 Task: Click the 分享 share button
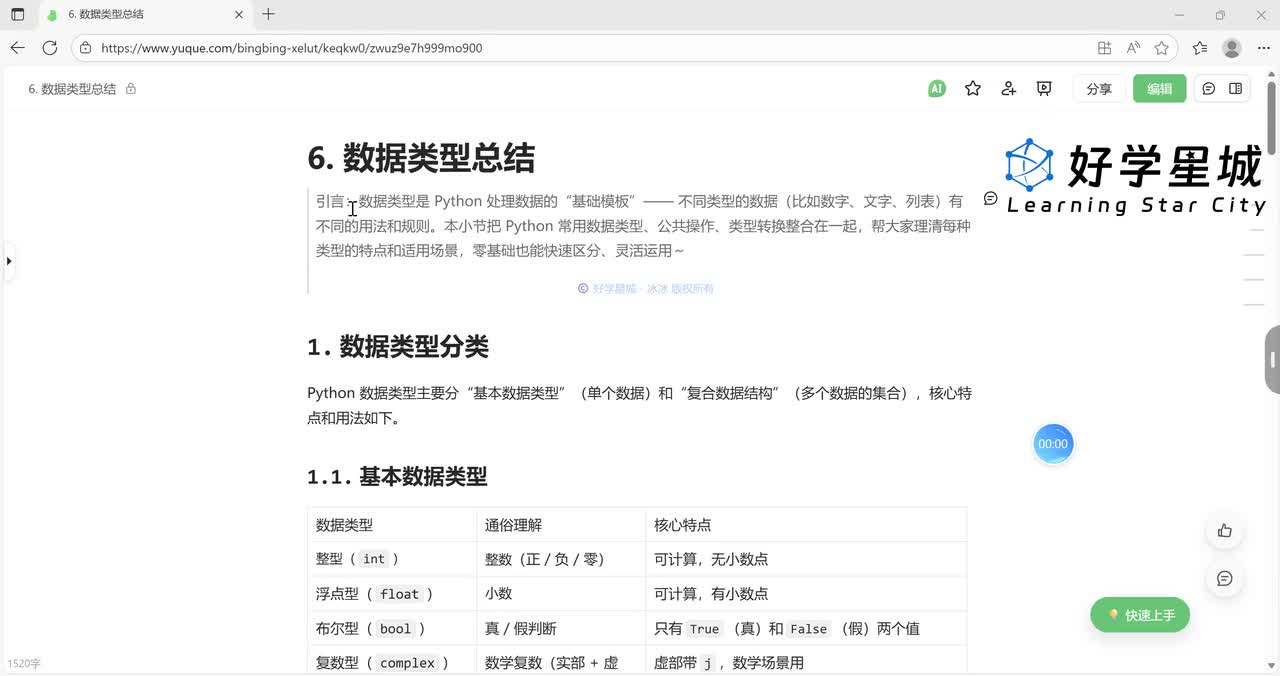(x=1099, y=89)
